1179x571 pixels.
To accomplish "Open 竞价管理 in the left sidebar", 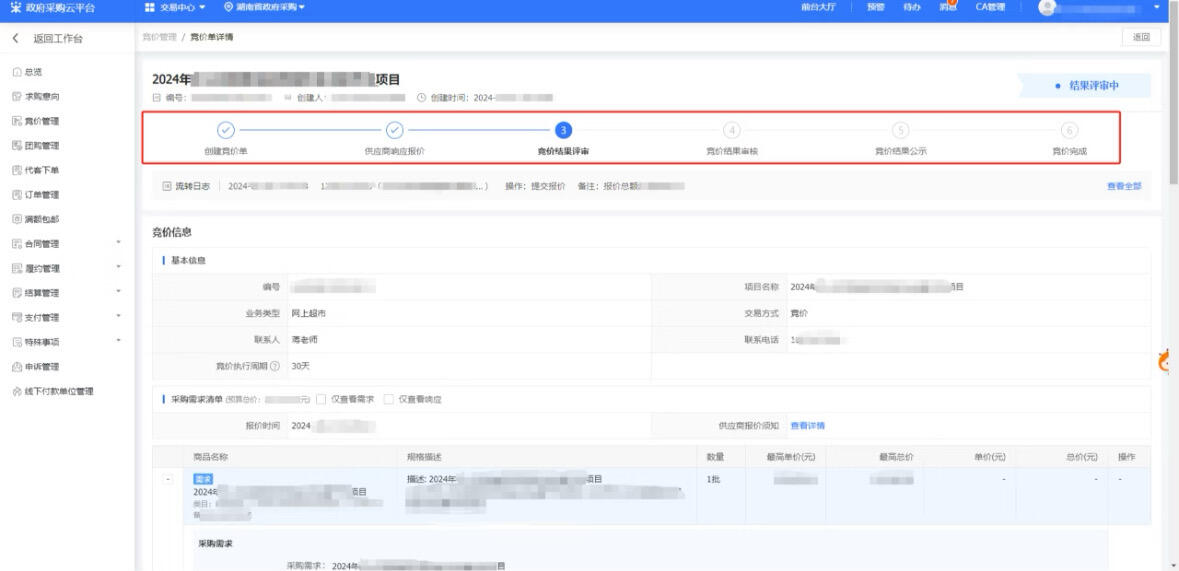I will point(36,121).
